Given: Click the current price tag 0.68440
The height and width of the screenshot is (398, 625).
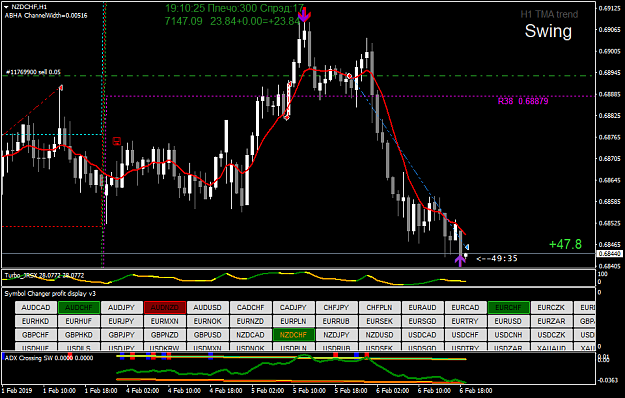Looking at the screenshot, I should click(609, 254).
